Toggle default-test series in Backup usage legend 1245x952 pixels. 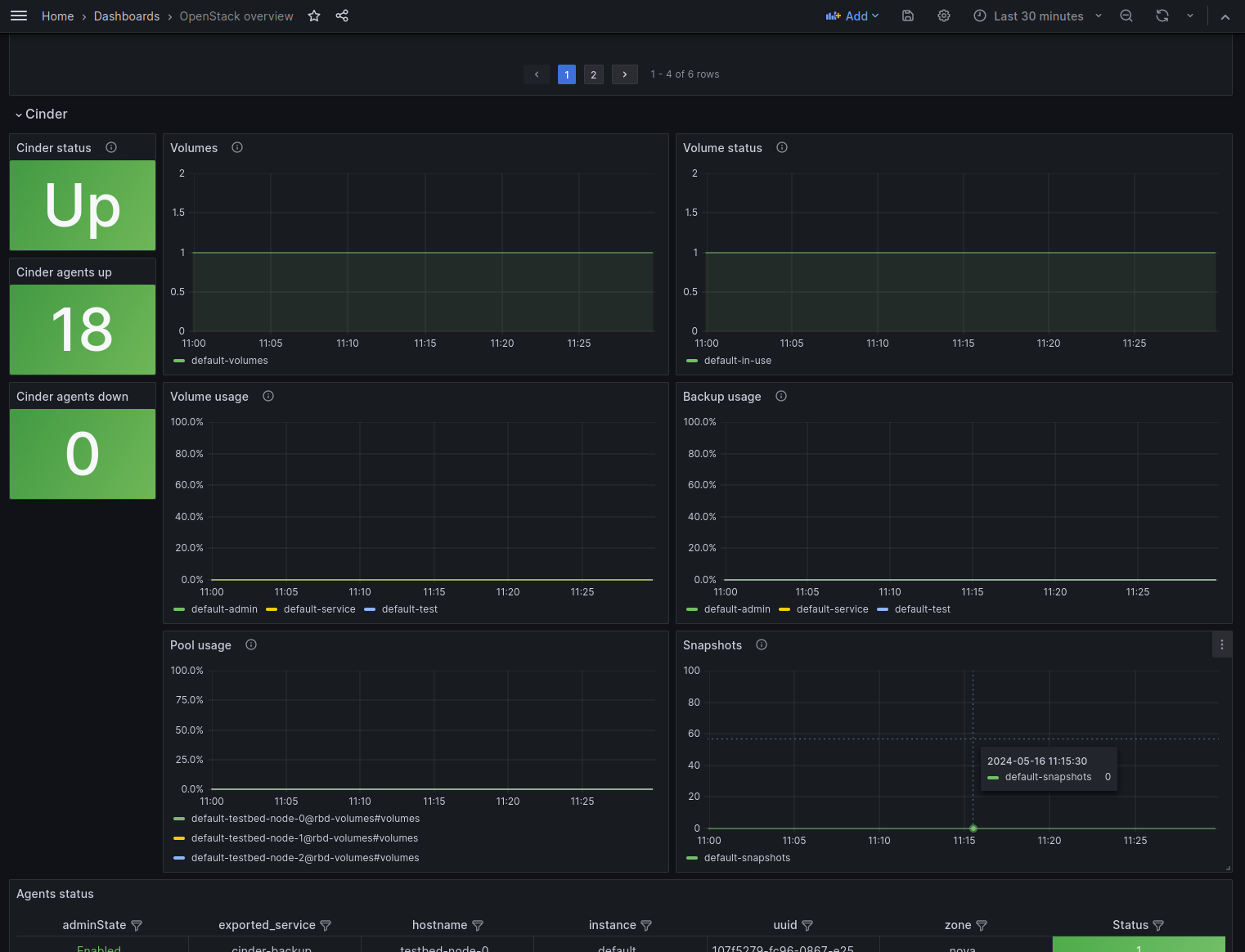(922, 609)
